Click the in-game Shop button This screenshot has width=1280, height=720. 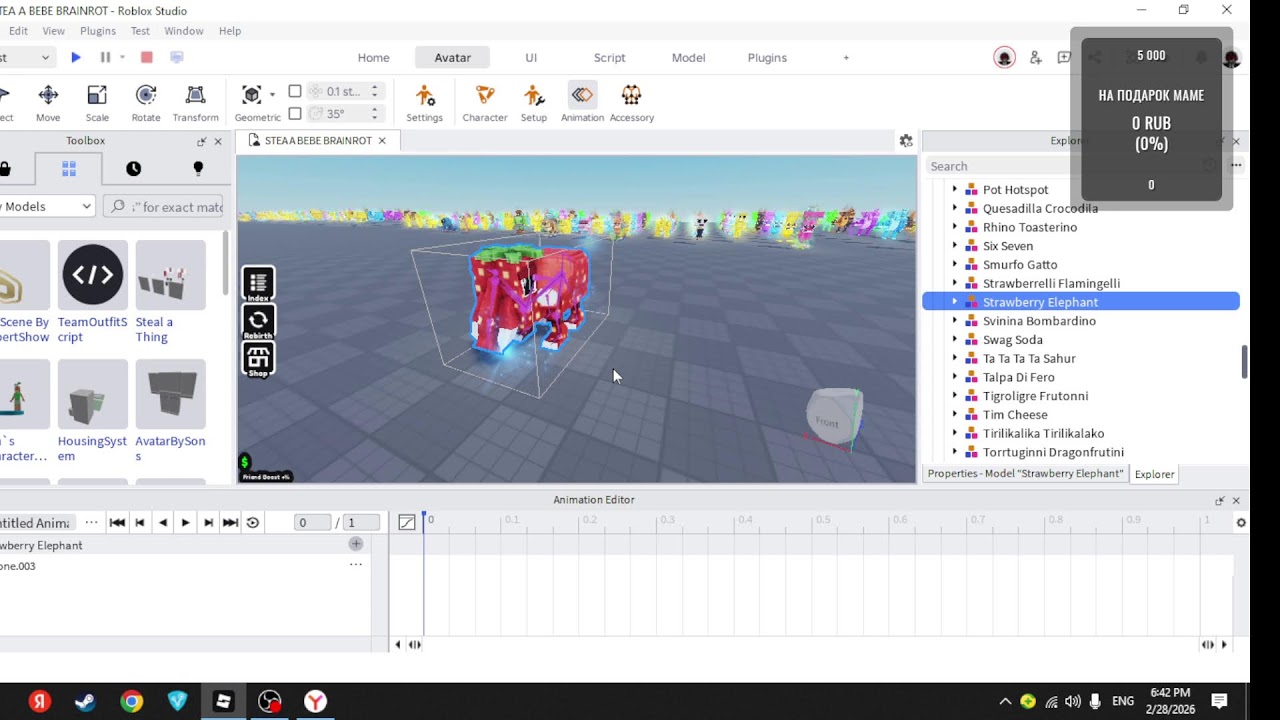point(258,359)
